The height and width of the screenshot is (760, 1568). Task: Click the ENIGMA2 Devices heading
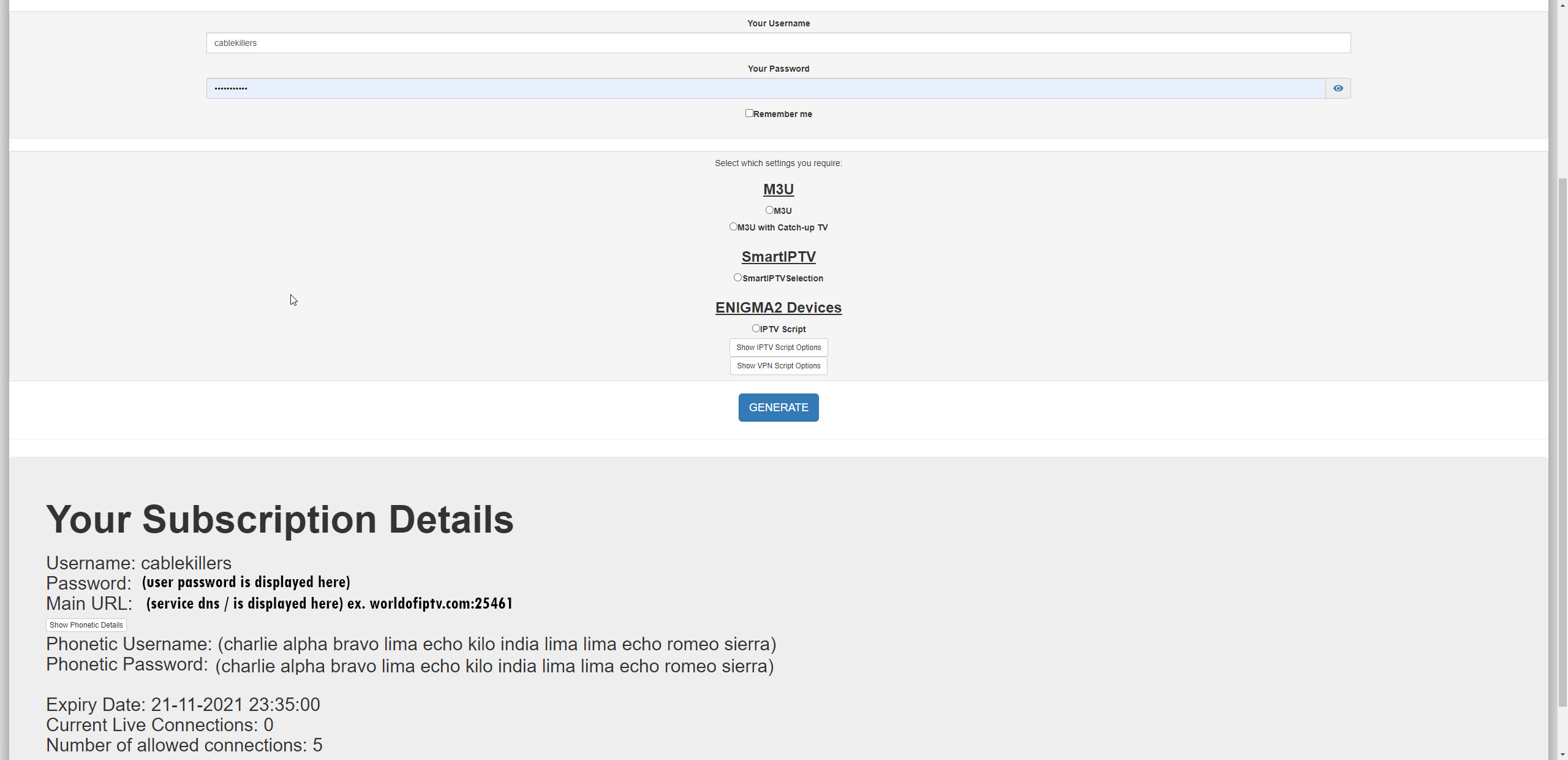pos(778,308)
